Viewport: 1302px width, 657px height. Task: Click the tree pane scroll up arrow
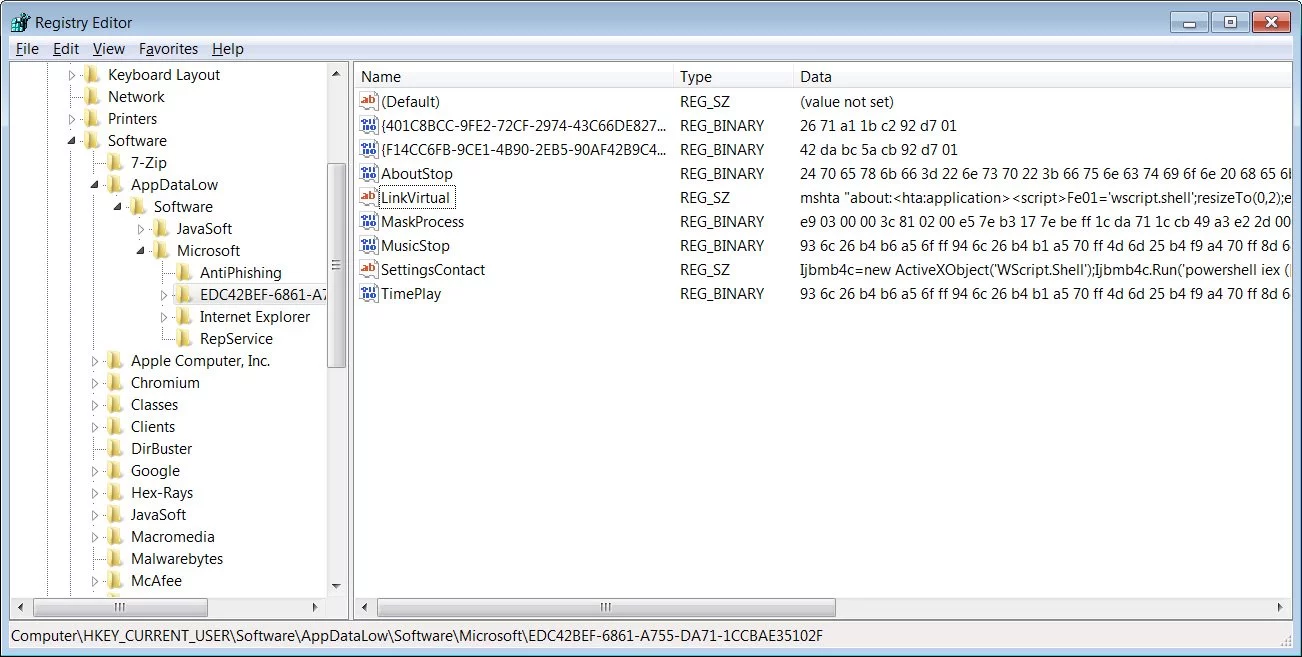(x=337, y=73)
